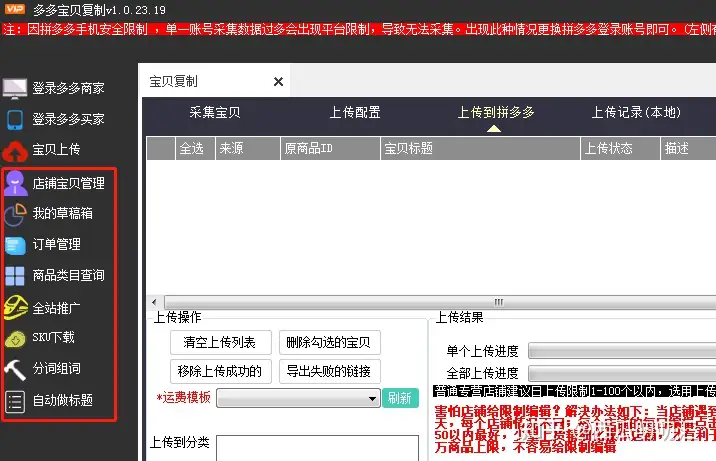Open 商品类目查询 in sidebar
716x461 pixels.
68,275
